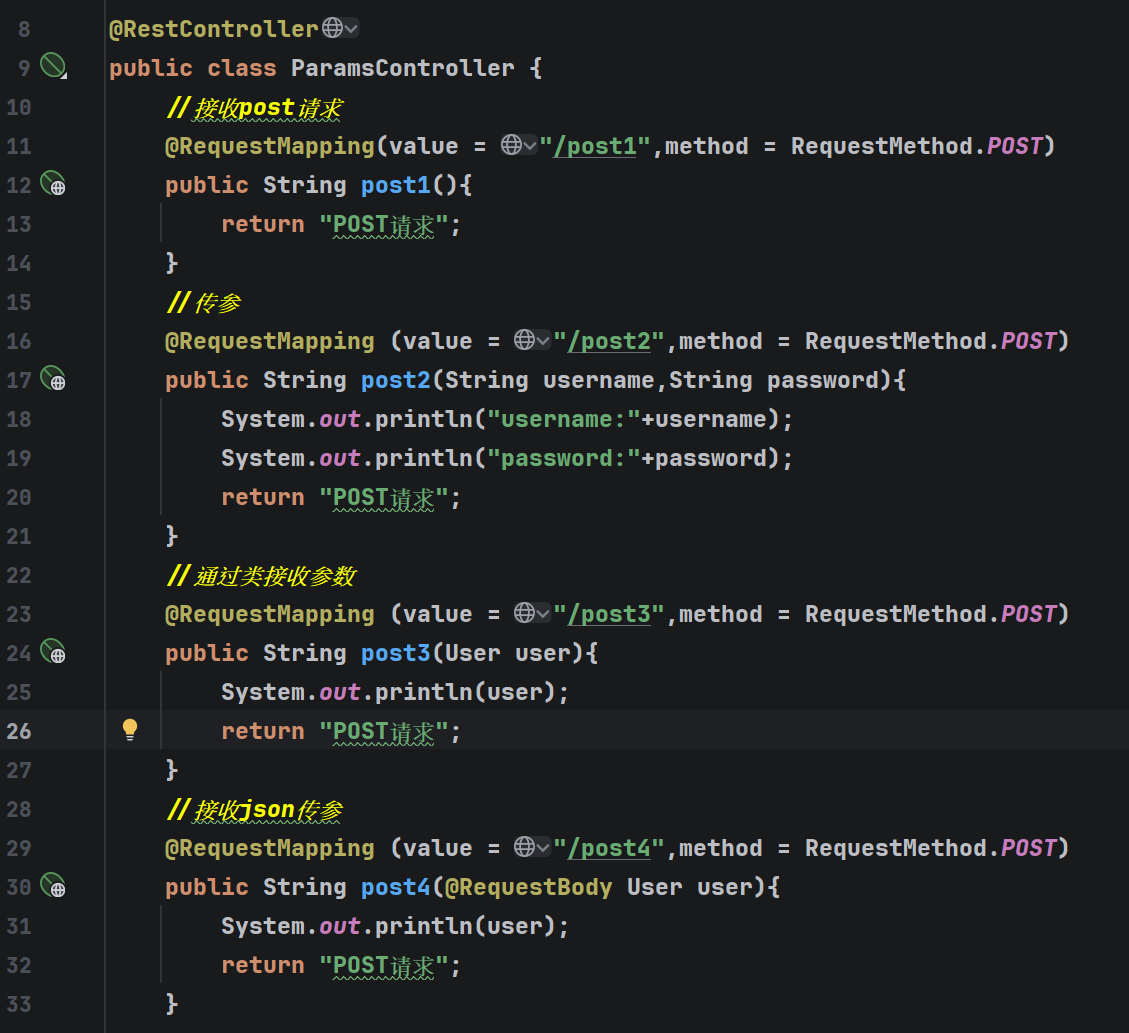Image resolution: width=1129 pixels, height=1033 pixels.
Task: Click line number 26 in the gutter
Action: 19,731
